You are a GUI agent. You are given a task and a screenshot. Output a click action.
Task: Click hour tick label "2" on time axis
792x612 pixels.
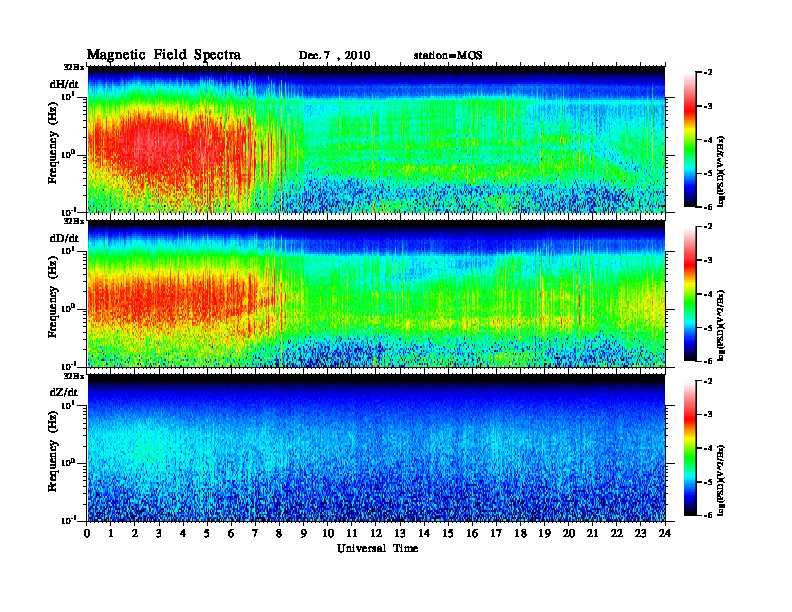[x=135, y=533]
